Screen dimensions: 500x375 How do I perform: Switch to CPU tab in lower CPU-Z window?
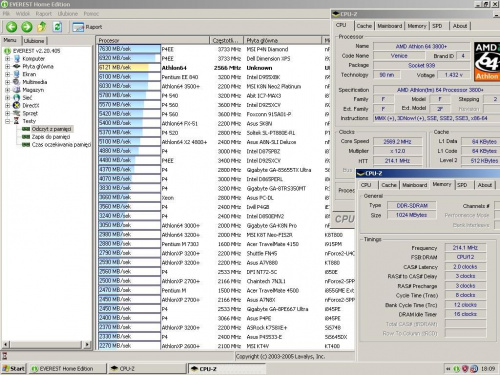click(x=366, y=185)
